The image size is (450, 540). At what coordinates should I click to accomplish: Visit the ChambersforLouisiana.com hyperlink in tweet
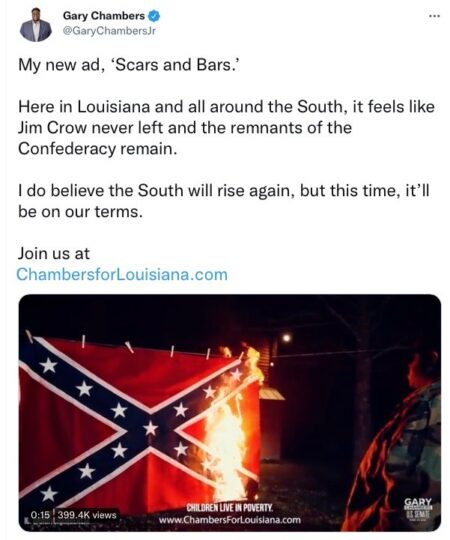(x=122, y=274)
